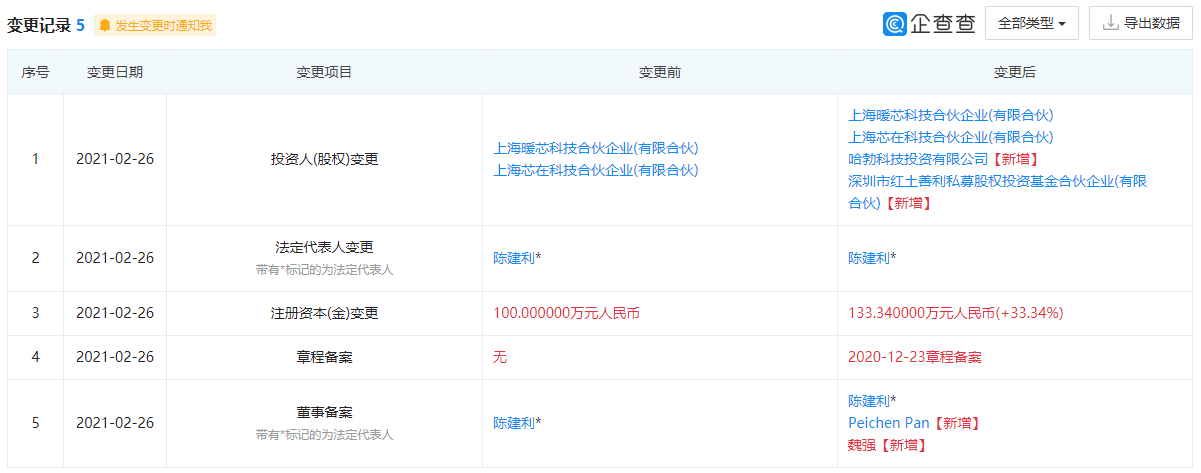1201x473 pixels.
Task: Click the 变更日期 column header
Action: 115,72
